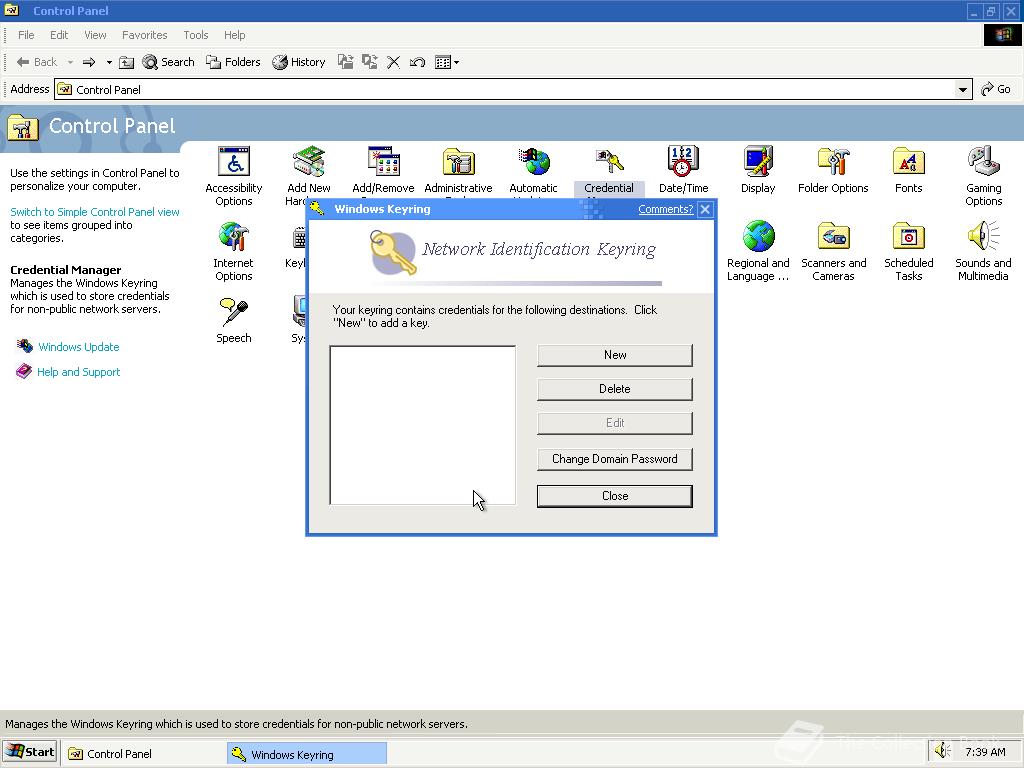Click the empty credentials list box

pyautogui.click(x=423, y=425)
